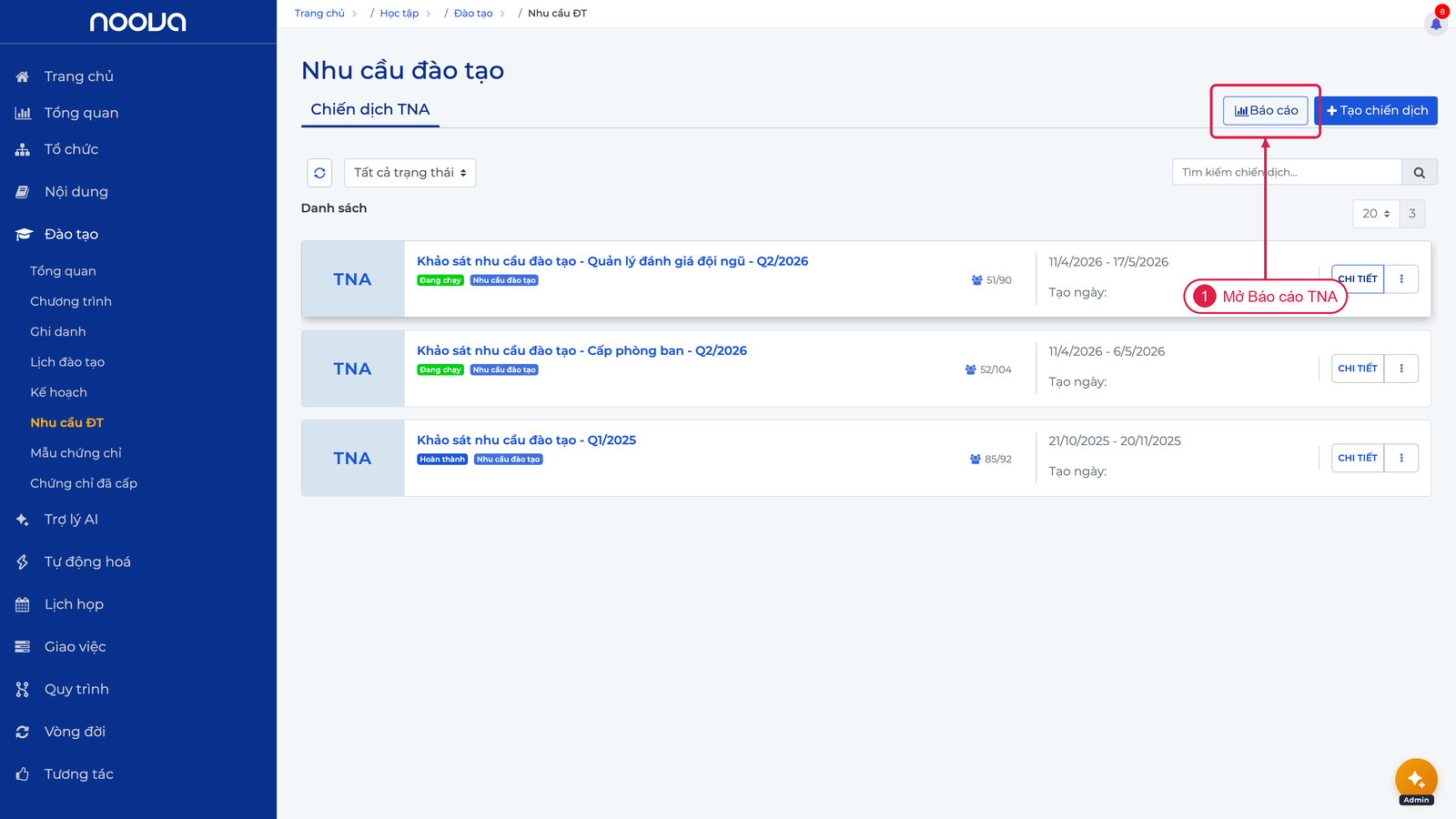The height and width of the screenshot is (819, 1456).
Task: Click the Báo cáo button
Action: (x=1266, y=110)
